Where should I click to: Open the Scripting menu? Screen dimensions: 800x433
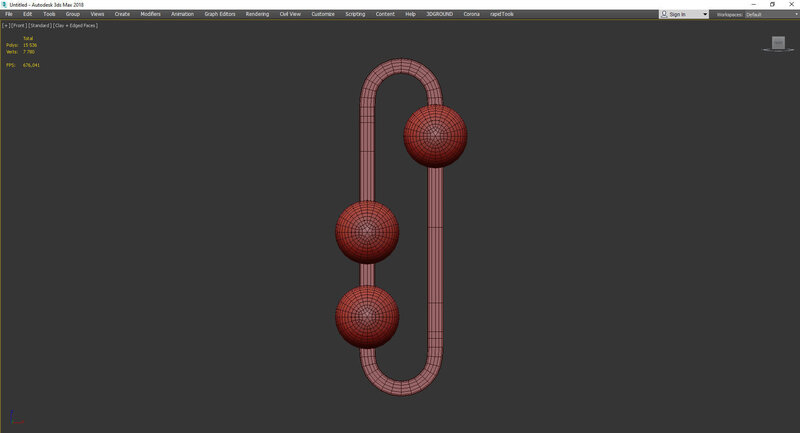click(355, 14)
